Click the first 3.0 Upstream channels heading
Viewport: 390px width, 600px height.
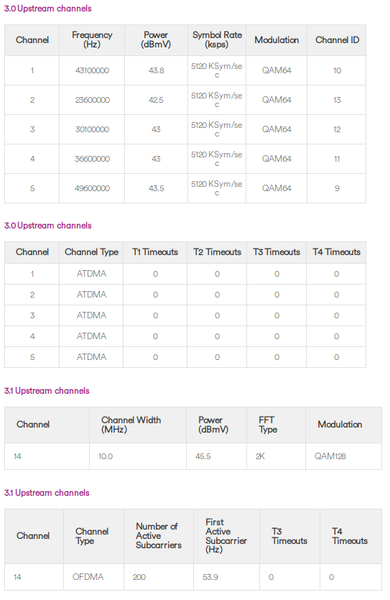(x=48, y=8)
